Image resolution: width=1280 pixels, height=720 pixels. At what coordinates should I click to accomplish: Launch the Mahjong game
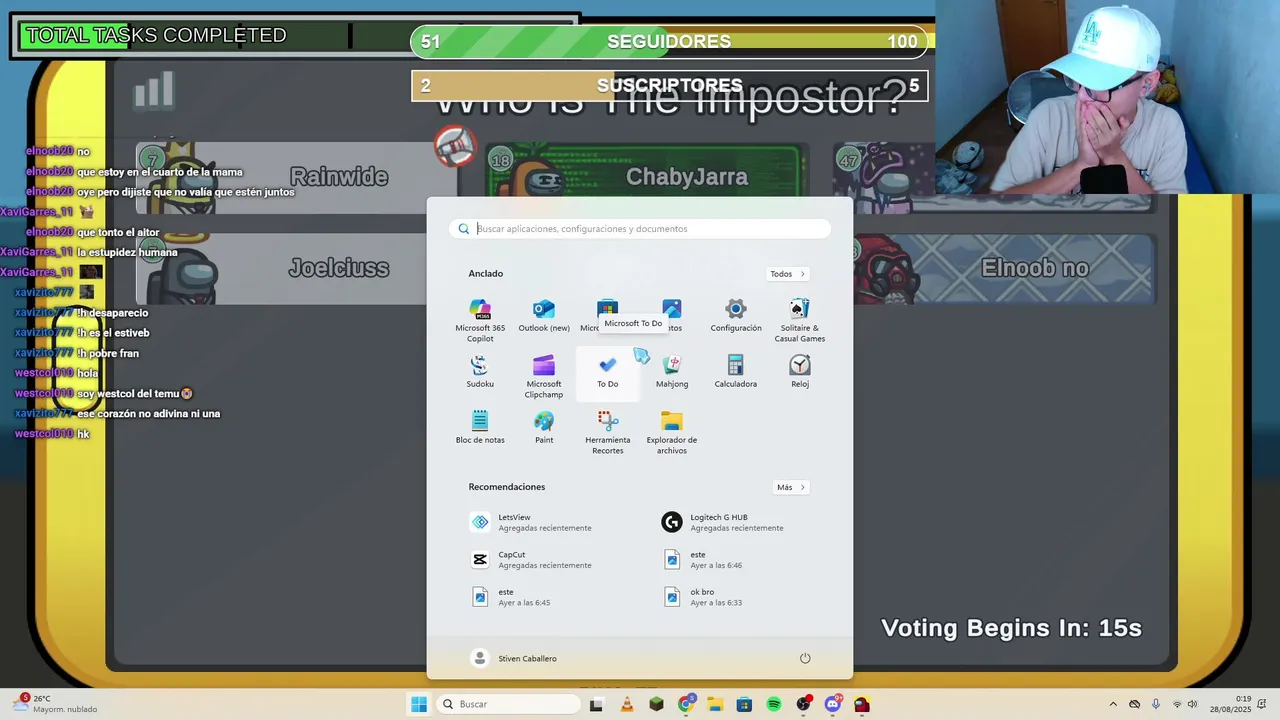pos(672,372)
